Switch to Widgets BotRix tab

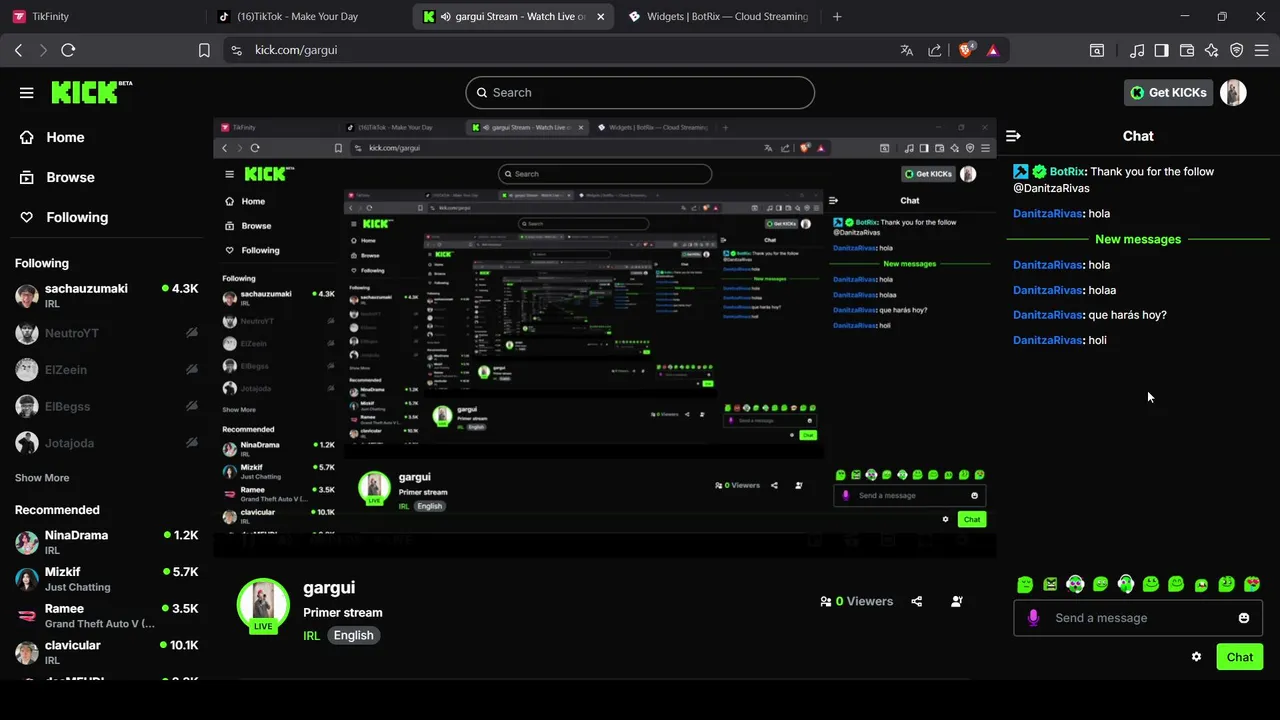click(717, 16)
